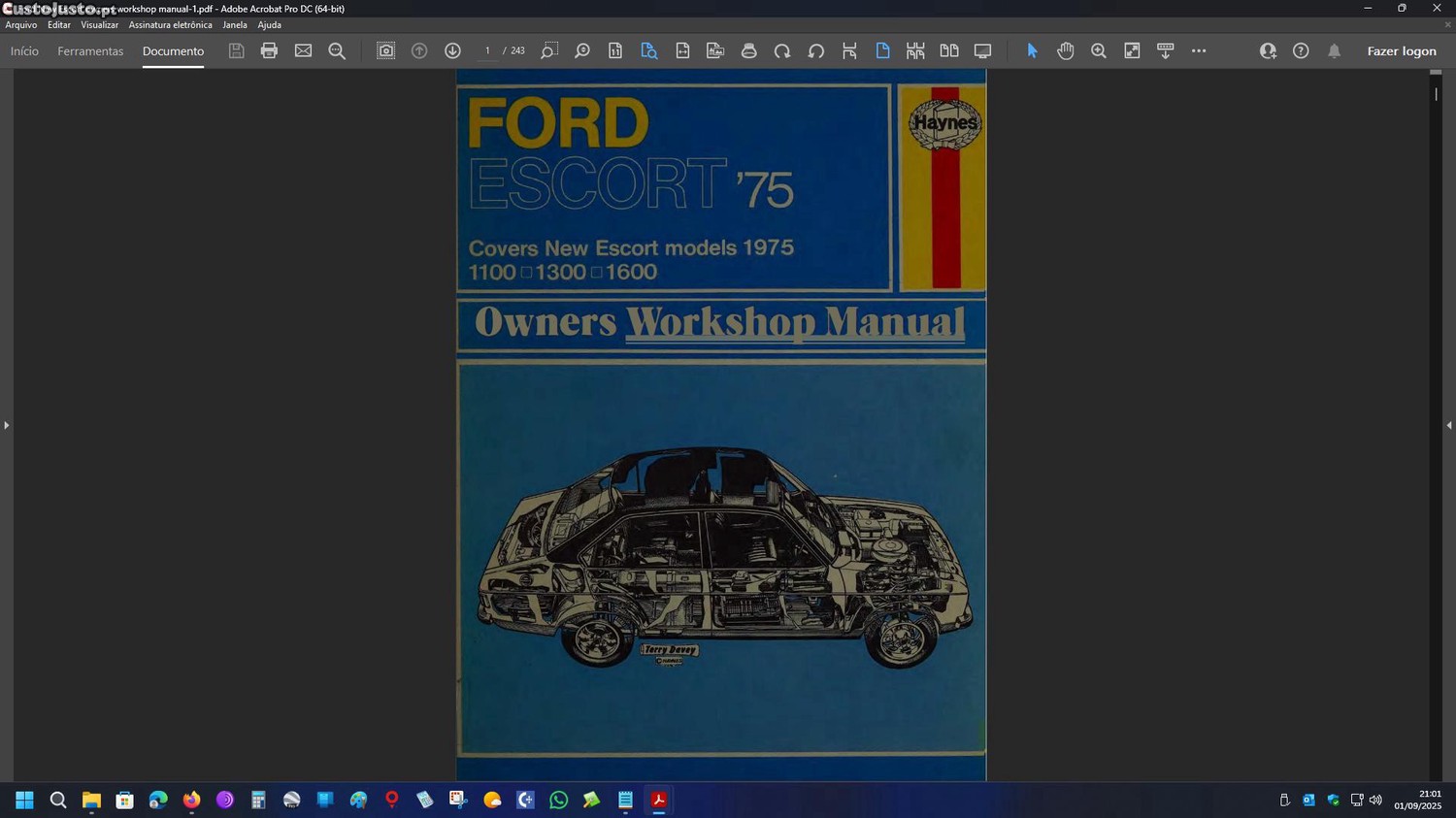Open notifications bell icon
This screenshot has width=1456, height=818.
[x=1334, y=50]
